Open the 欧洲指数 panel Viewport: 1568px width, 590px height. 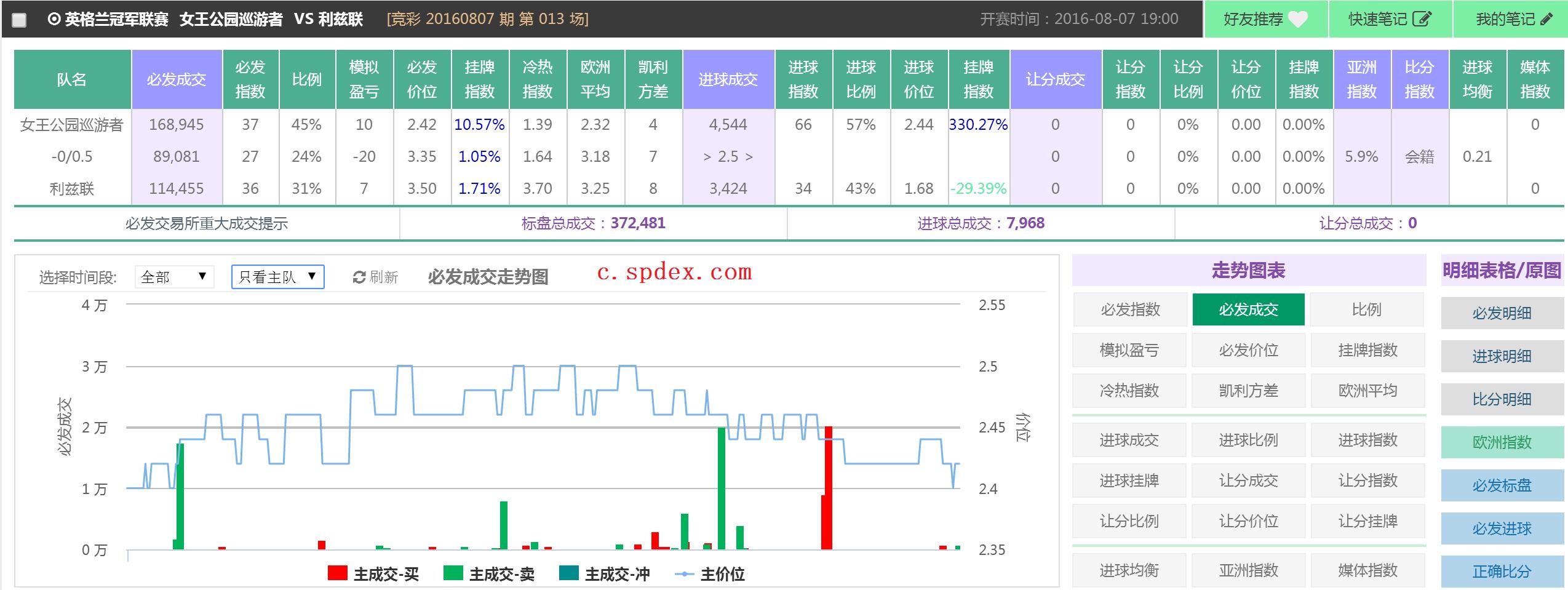[x=1502, y=442]
